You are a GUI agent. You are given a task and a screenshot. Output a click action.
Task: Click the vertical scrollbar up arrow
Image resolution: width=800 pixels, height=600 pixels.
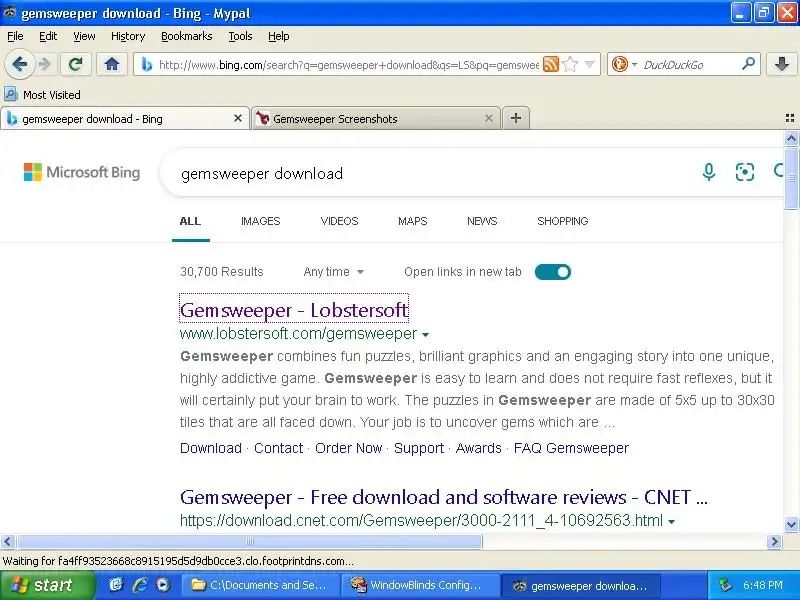click(x=791, y=138)
